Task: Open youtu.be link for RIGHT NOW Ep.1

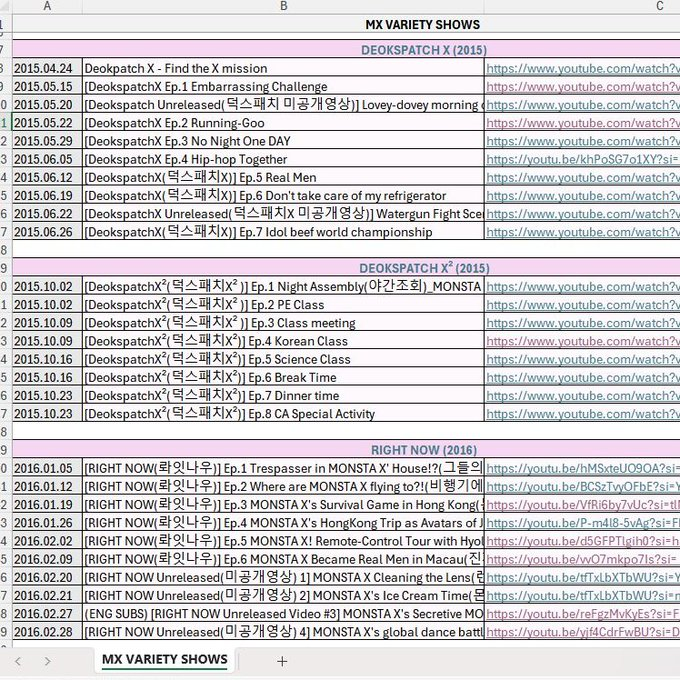Action: coord(582,468)
